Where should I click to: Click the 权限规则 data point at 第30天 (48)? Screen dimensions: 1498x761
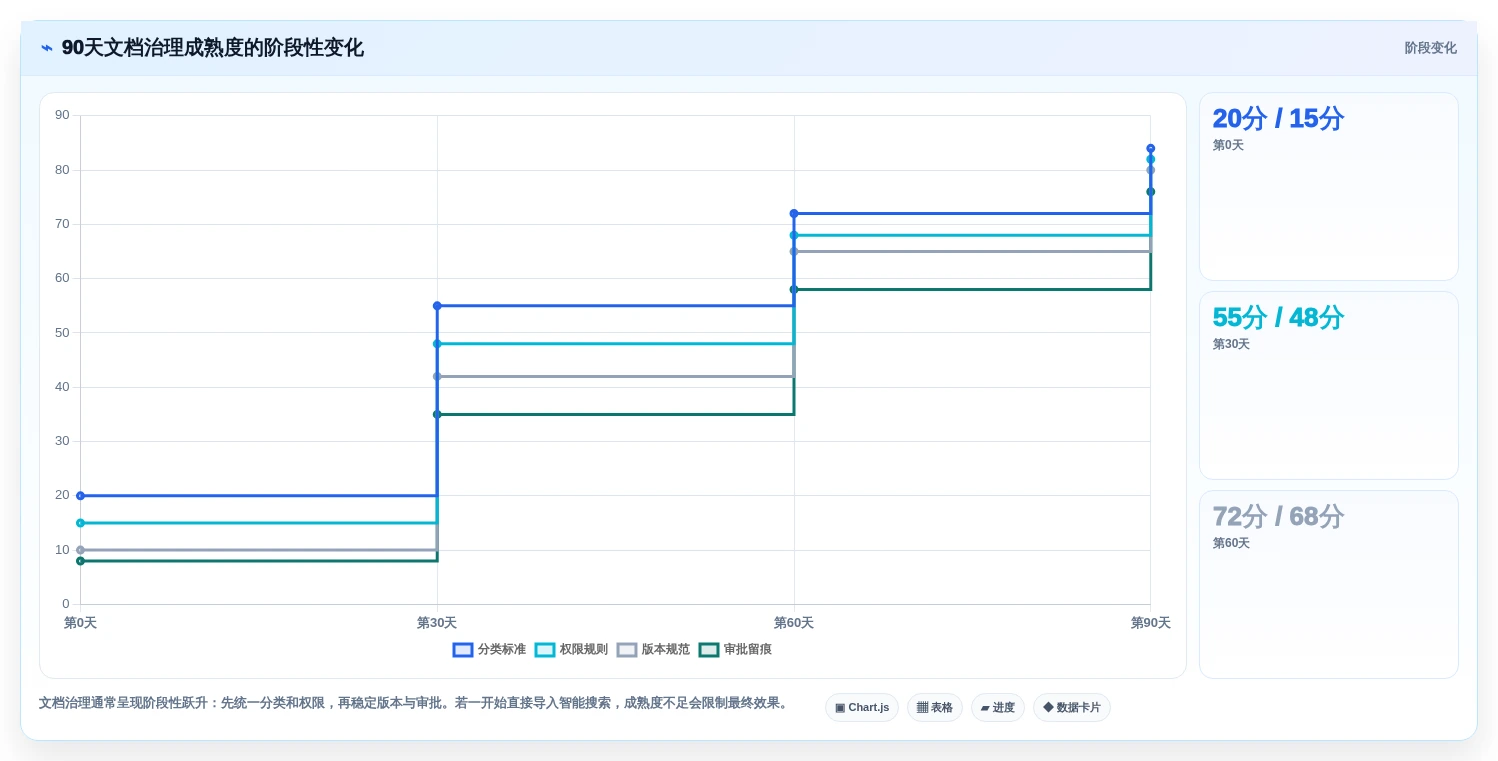point(437,344)
